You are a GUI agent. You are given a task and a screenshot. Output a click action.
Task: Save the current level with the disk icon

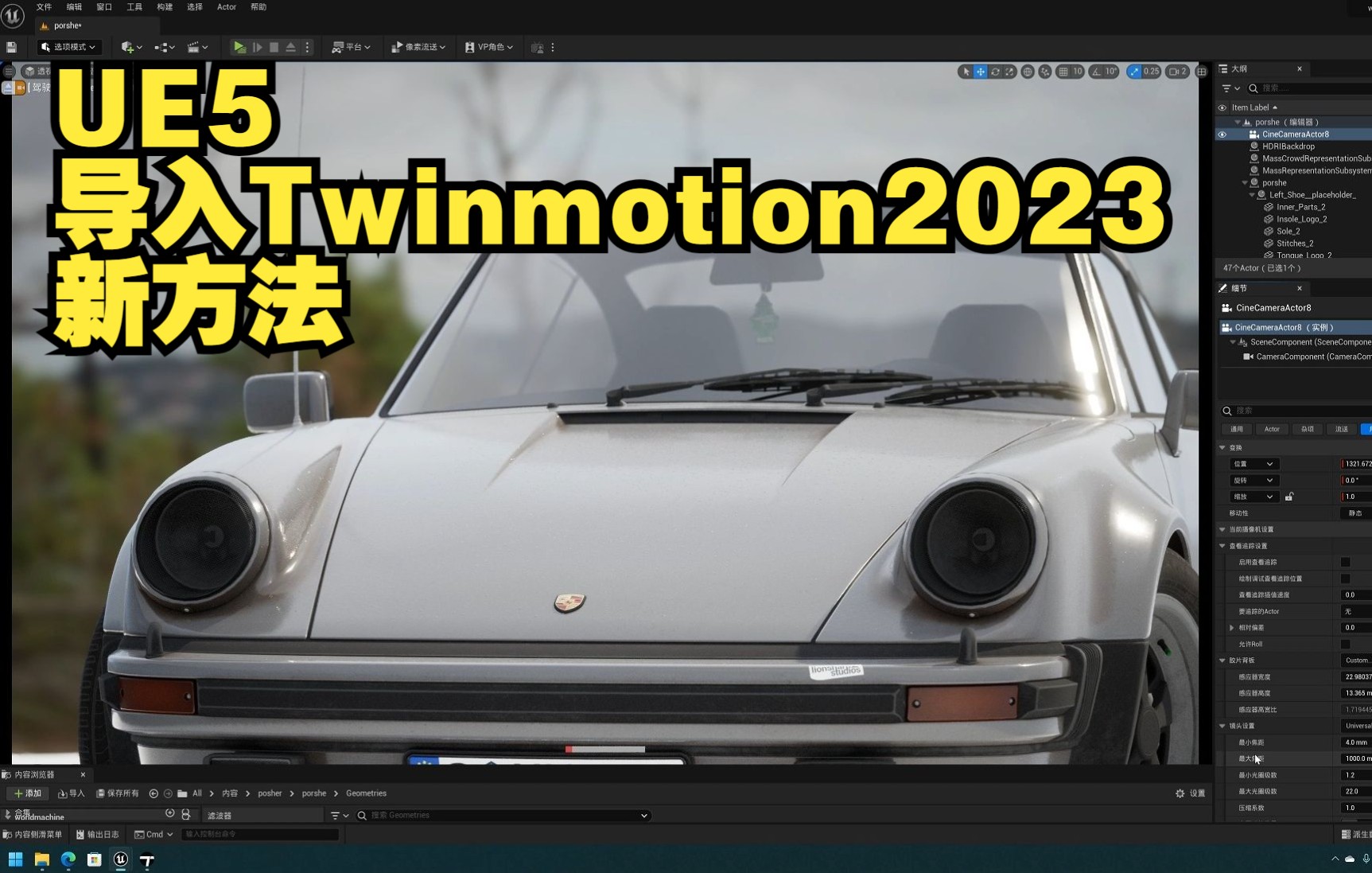pyautogui.click(x=11, y=47)
